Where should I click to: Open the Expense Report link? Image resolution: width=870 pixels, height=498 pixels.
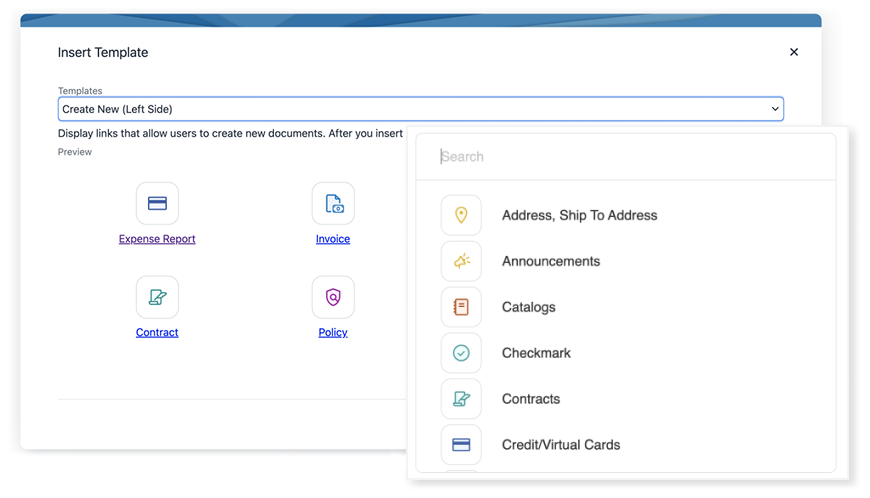[157, 239]
